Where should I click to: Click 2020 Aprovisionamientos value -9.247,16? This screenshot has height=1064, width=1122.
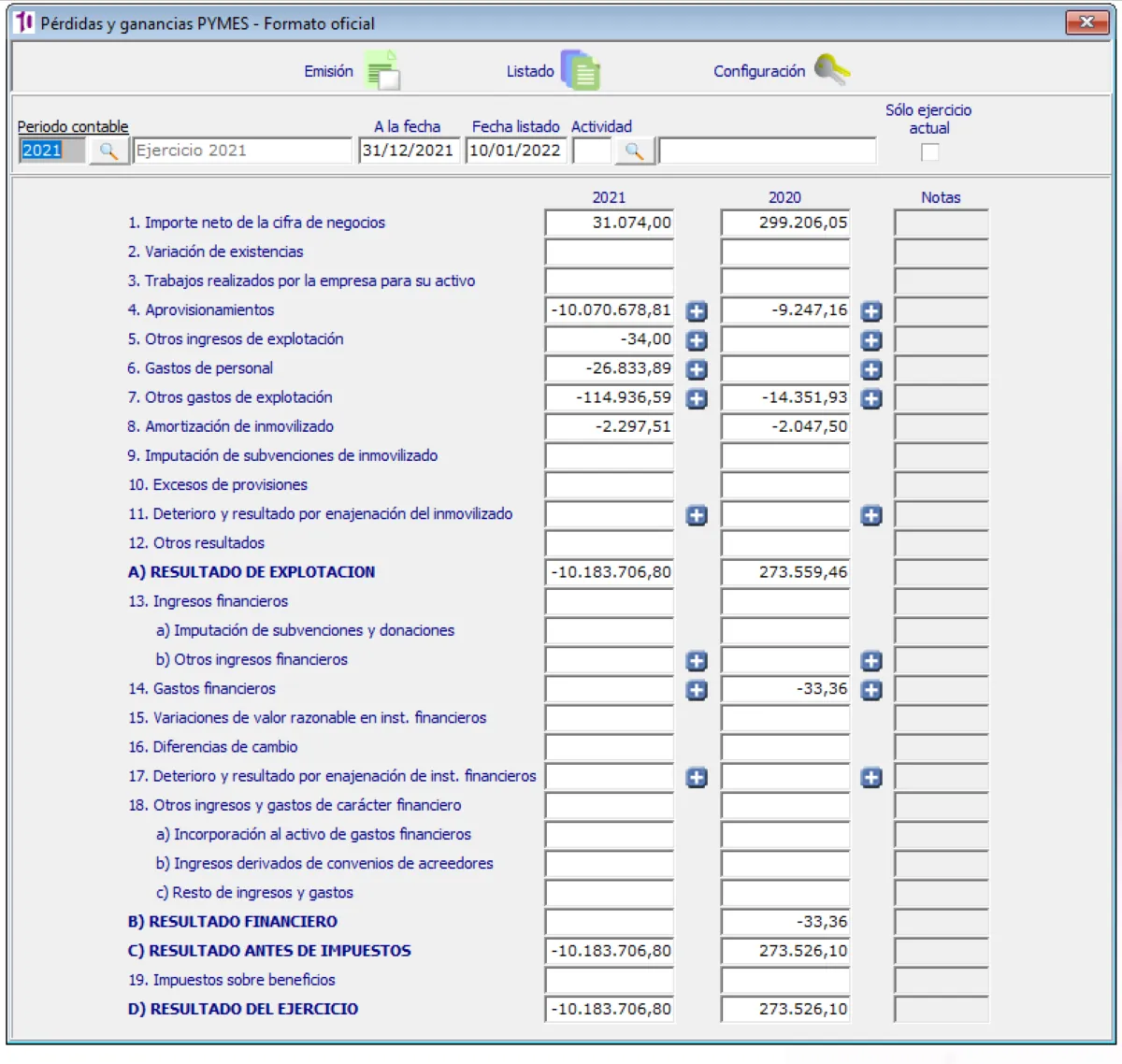(x=785, y=309)
